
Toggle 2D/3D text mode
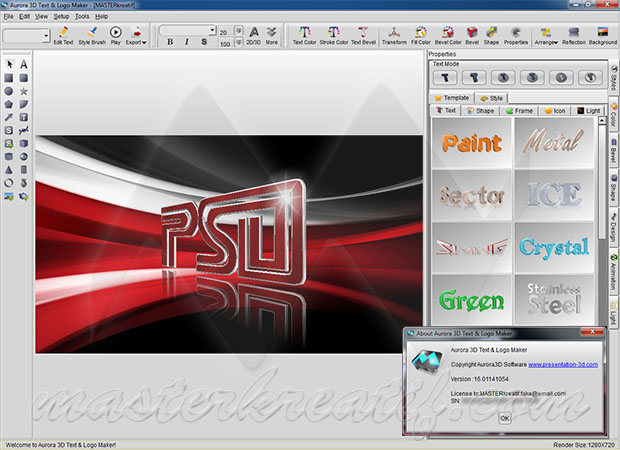pos(254,36)
